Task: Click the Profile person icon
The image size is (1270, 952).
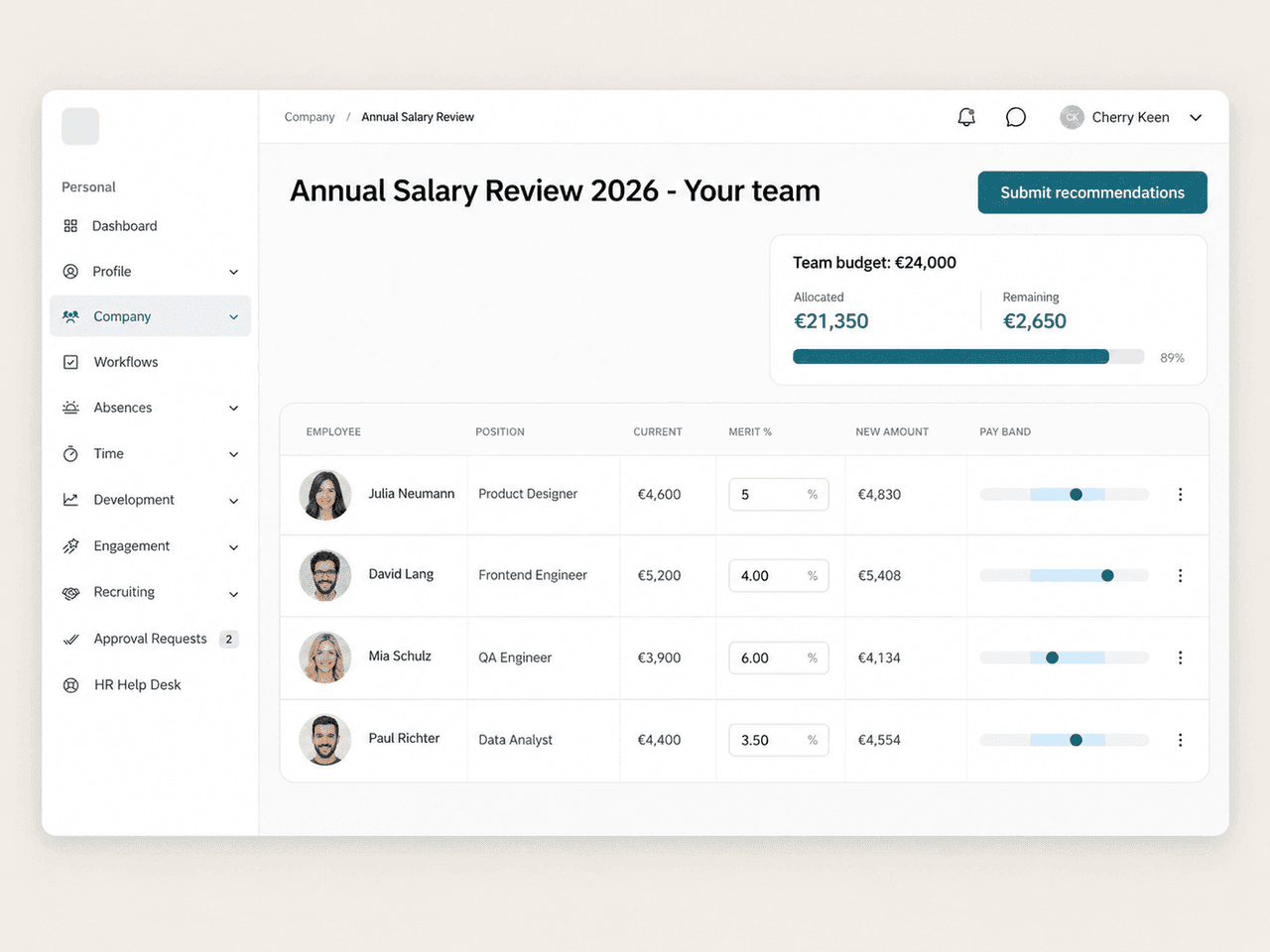Action: (x=70, y=272)
